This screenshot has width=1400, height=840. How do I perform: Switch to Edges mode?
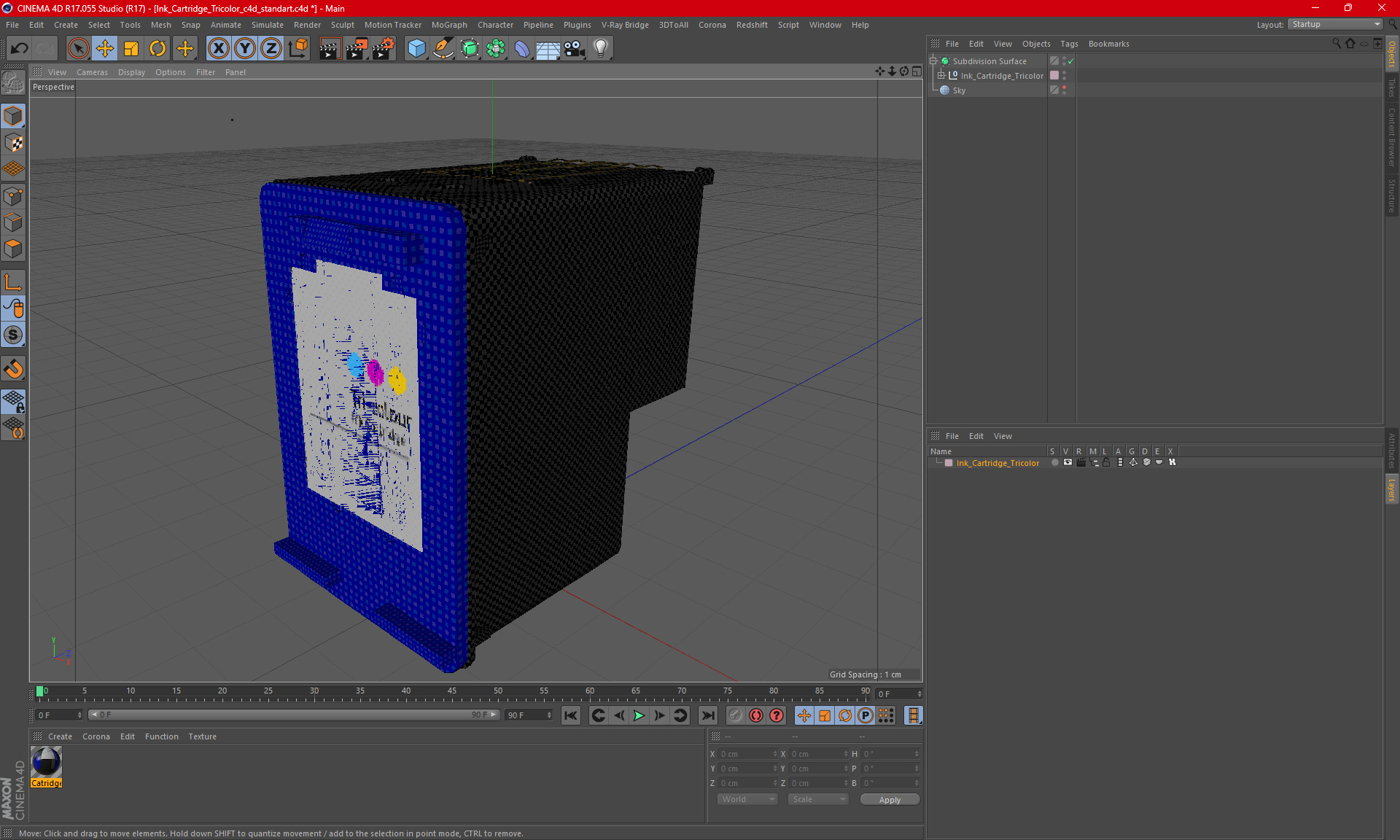pos(13,222)
